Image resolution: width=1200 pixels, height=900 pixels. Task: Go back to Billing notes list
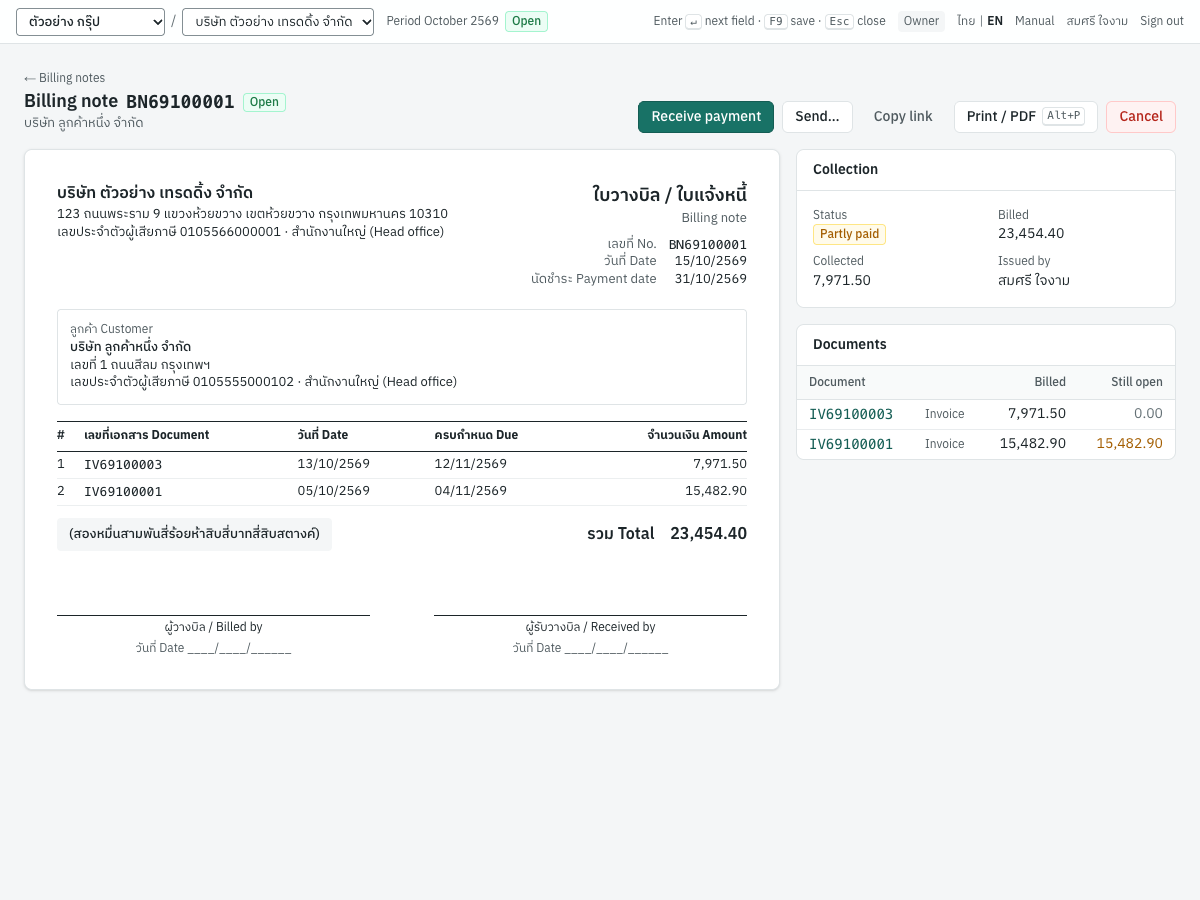click(x=65, y=78)
